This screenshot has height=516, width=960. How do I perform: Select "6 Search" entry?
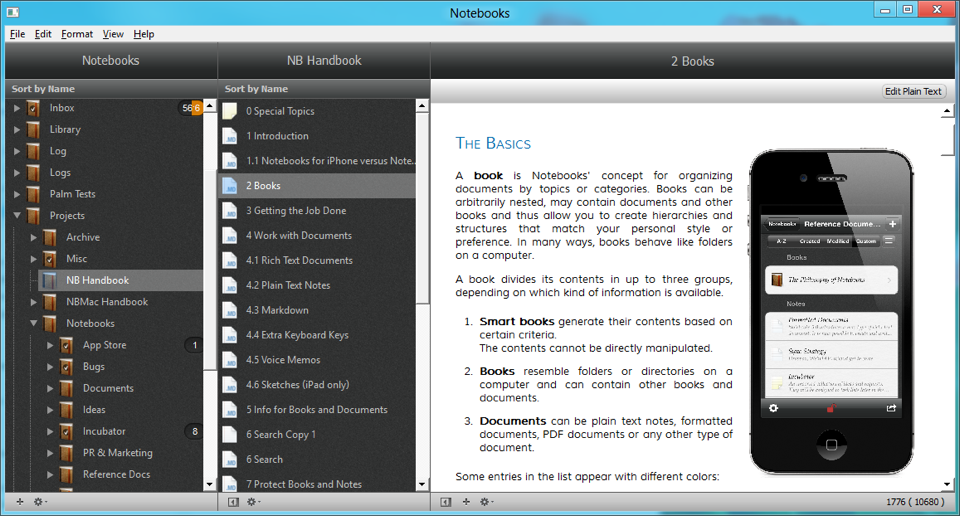click(317, 459)
